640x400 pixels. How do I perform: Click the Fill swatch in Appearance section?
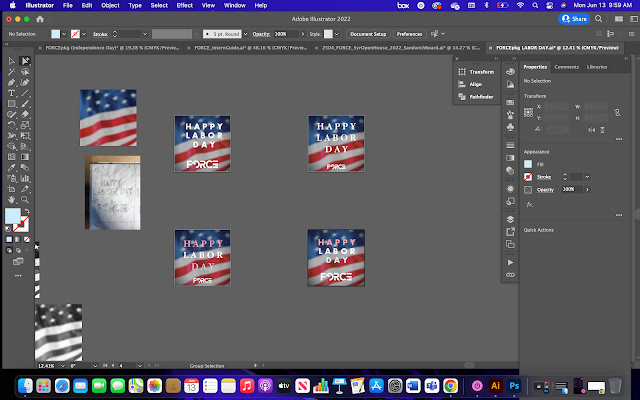pyautogui.click(x=528, y=164)
